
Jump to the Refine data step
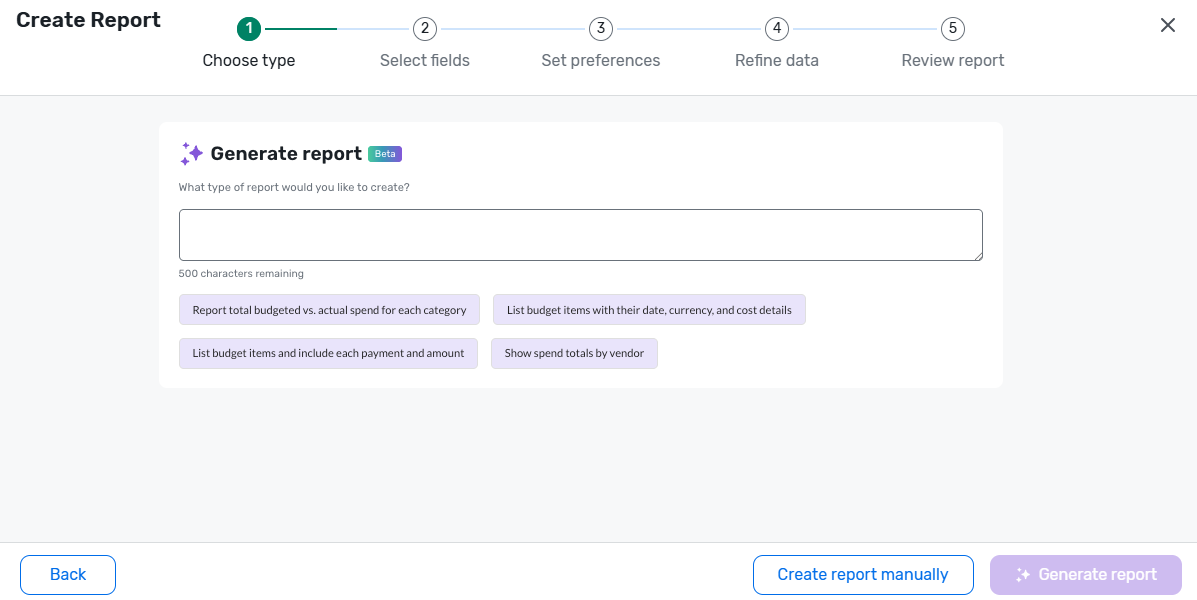(777, 60)
